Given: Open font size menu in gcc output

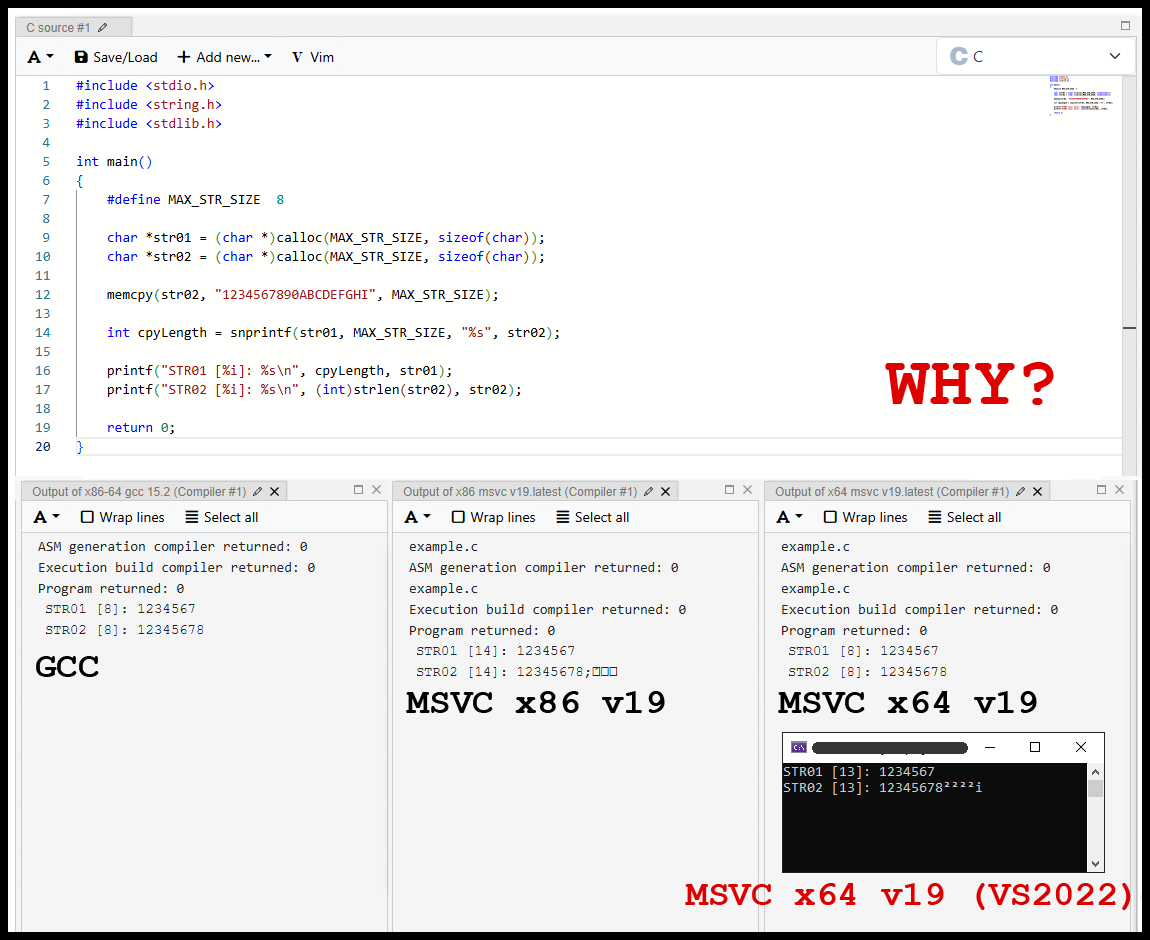Looking at the screenshot, I should coord(46,517).
